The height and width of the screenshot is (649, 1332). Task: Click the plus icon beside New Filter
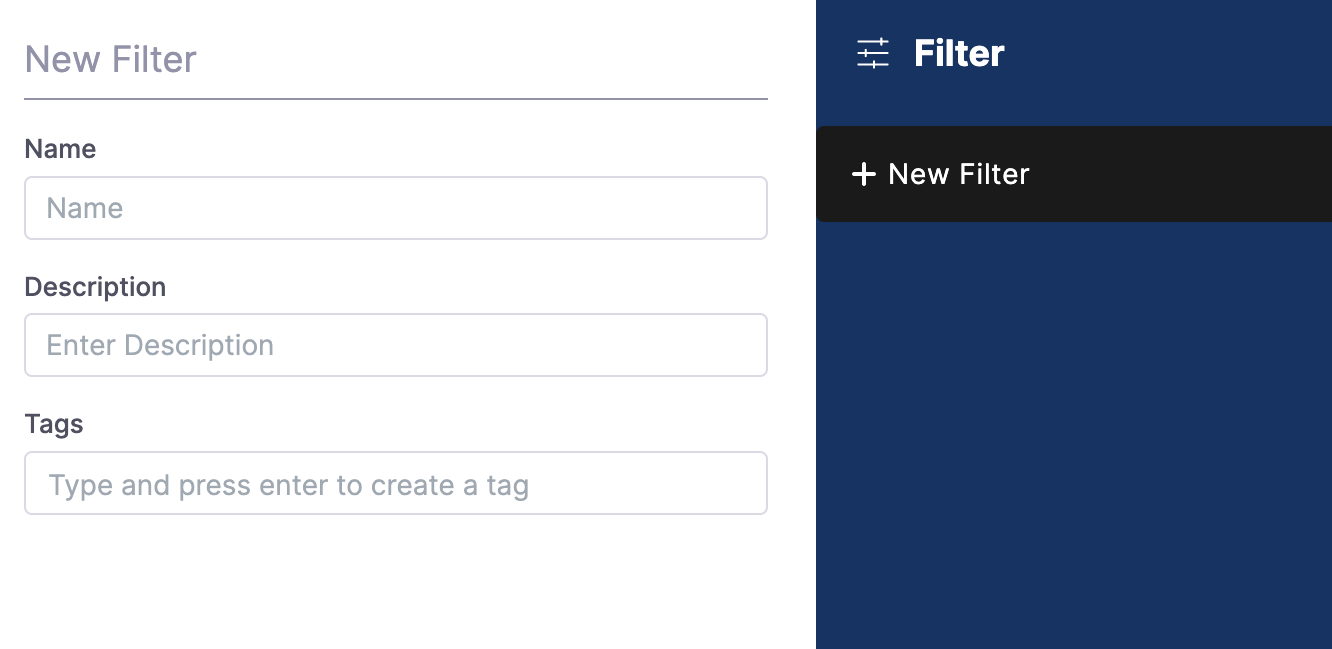coord(863,175)
